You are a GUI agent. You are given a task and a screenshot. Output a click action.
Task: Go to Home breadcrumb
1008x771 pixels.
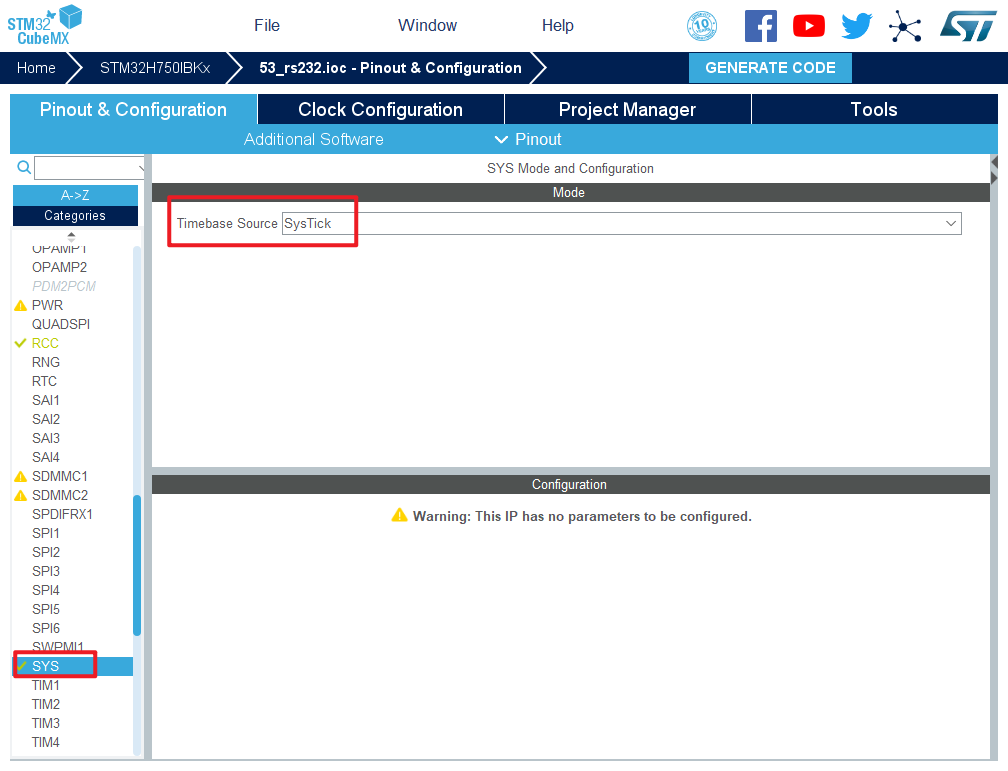[x=36, y=68]
